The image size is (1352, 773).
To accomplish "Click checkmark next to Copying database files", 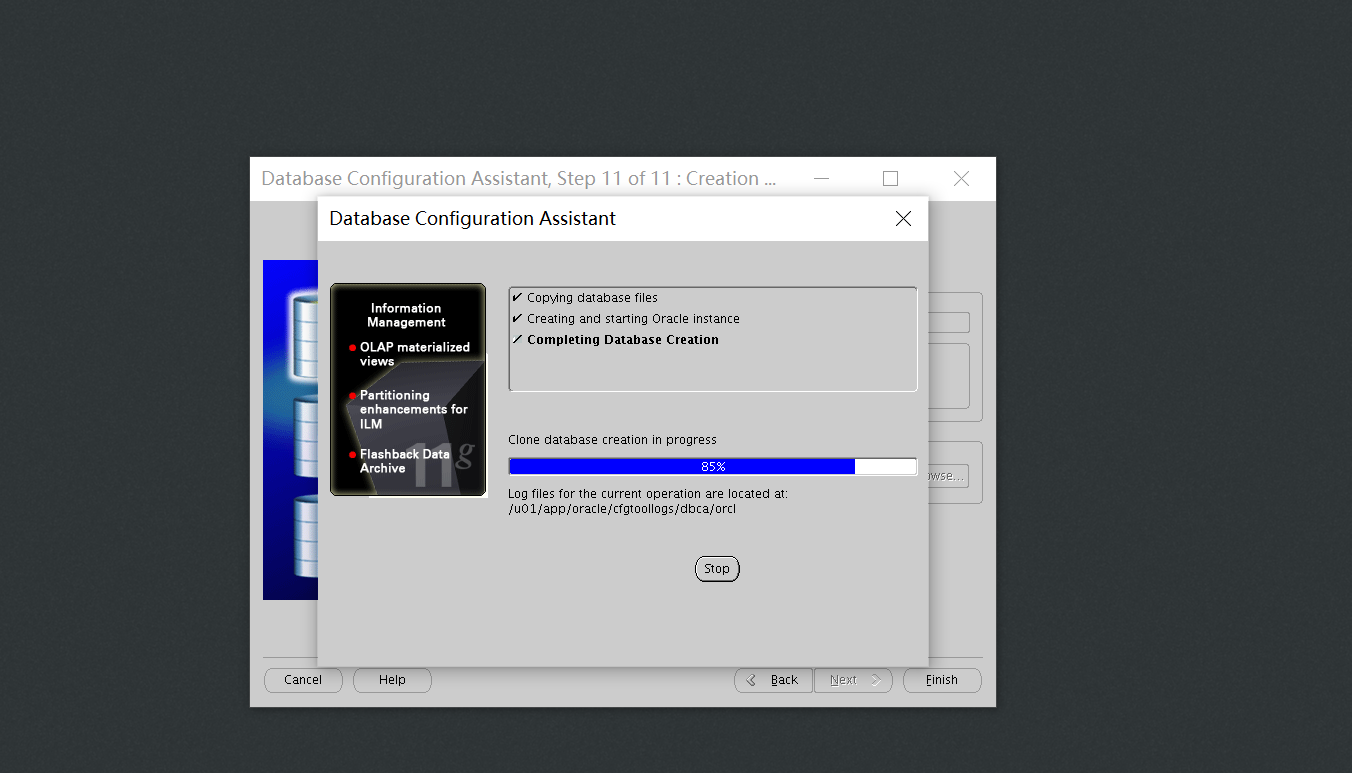I will point(517,297).
